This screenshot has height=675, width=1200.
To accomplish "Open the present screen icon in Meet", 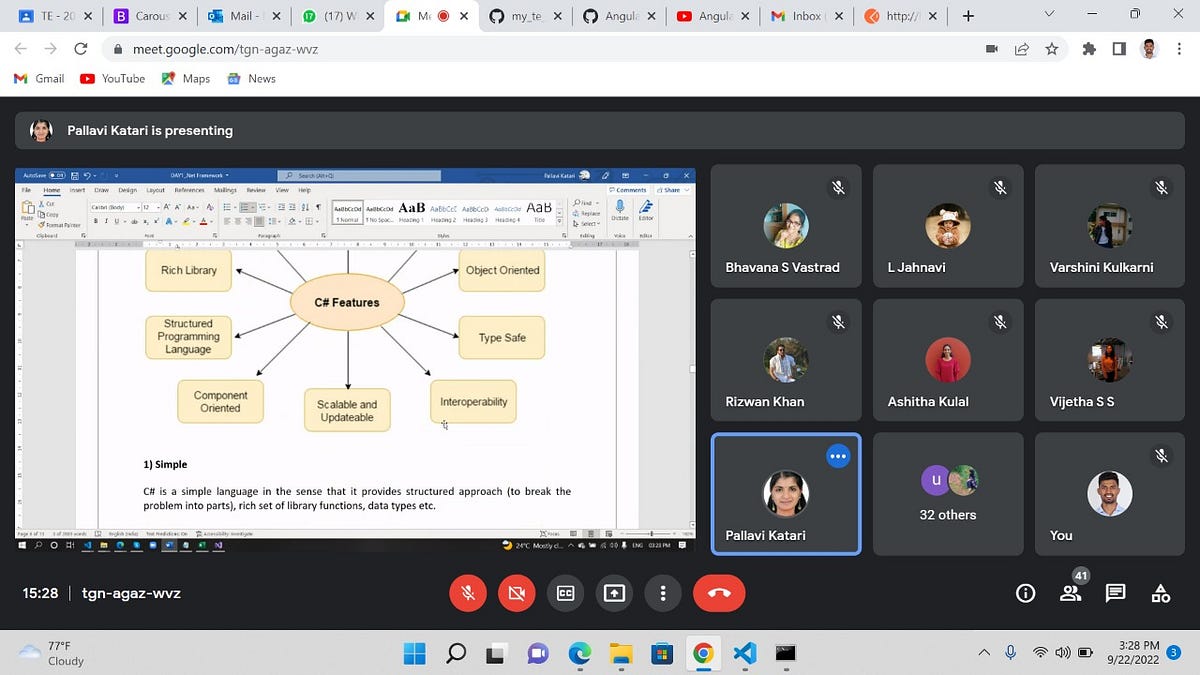I will [x=614, y=593].
